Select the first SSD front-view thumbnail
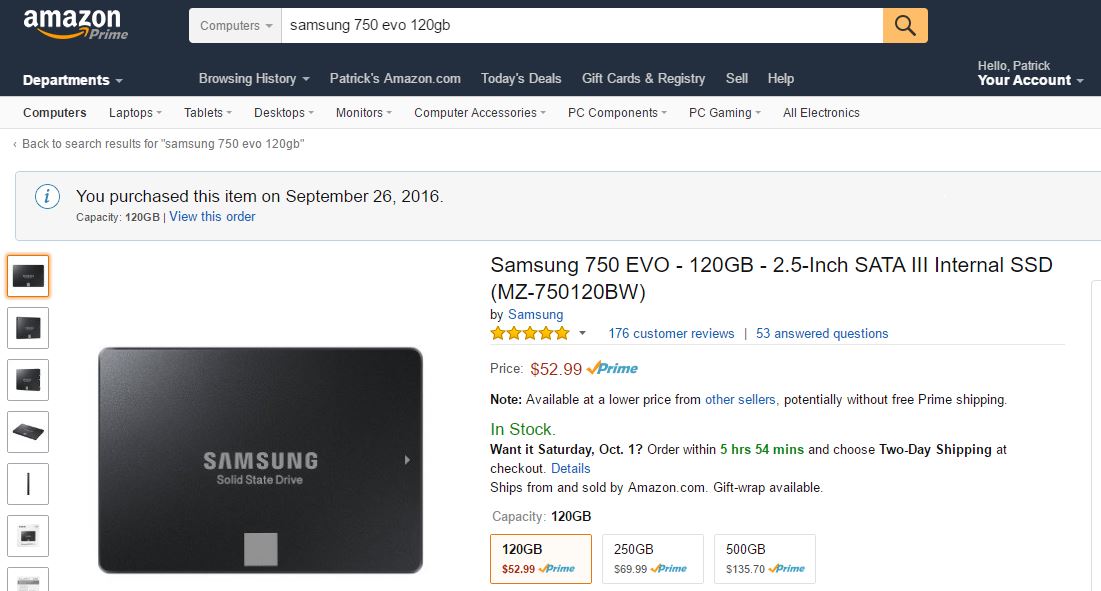This screenshot has width=1101, height=591. 28,276
